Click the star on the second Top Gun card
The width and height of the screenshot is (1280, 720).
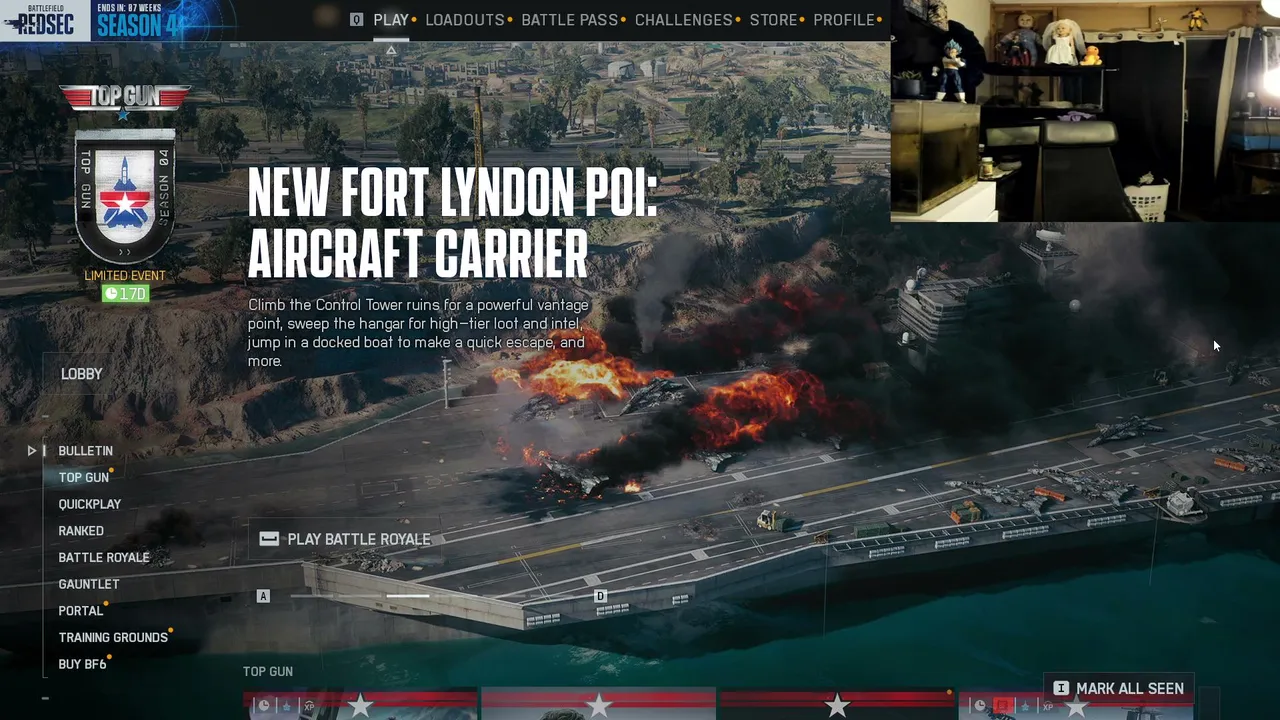tap(598, 706)
